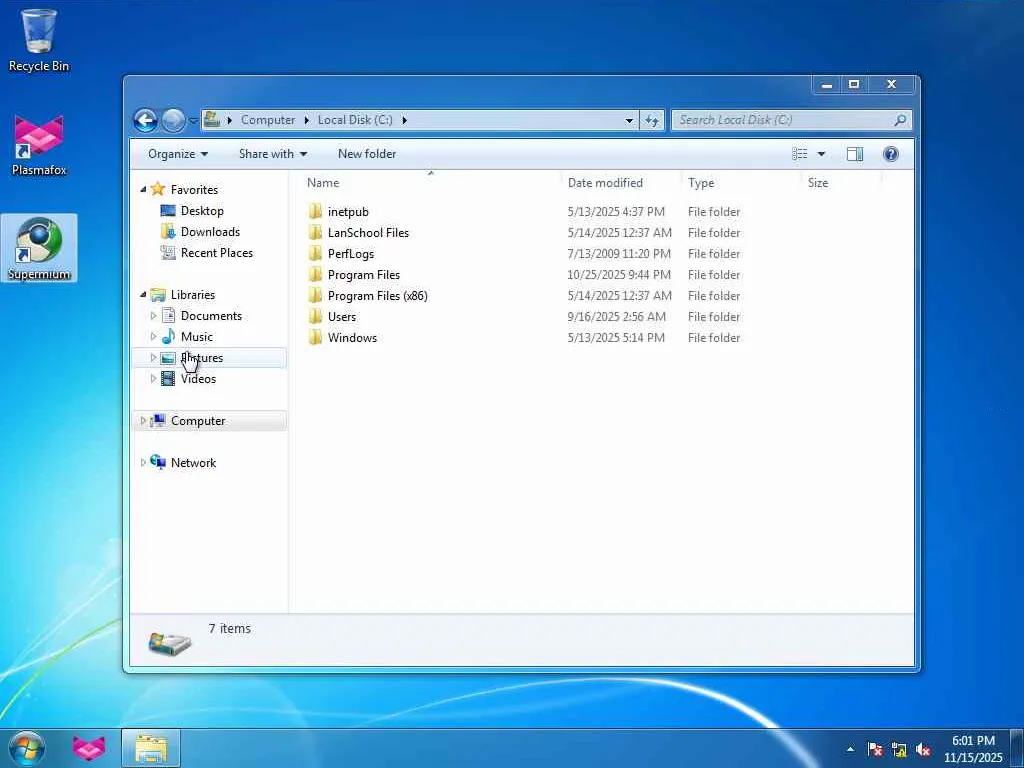1024x768 pixels.
Task: Click Computer in the address breadcrumb
Action: [268, 120]
